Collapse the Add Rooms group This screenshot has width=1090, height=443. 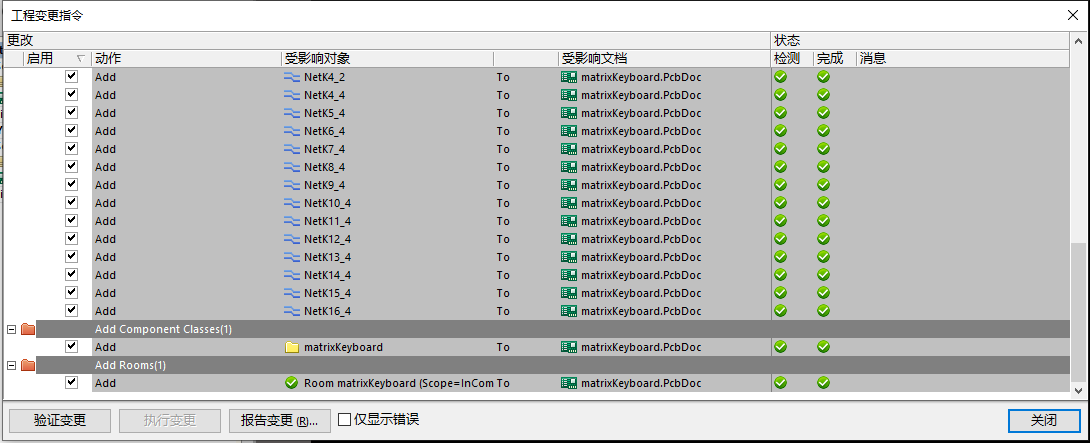coord(11,365)
